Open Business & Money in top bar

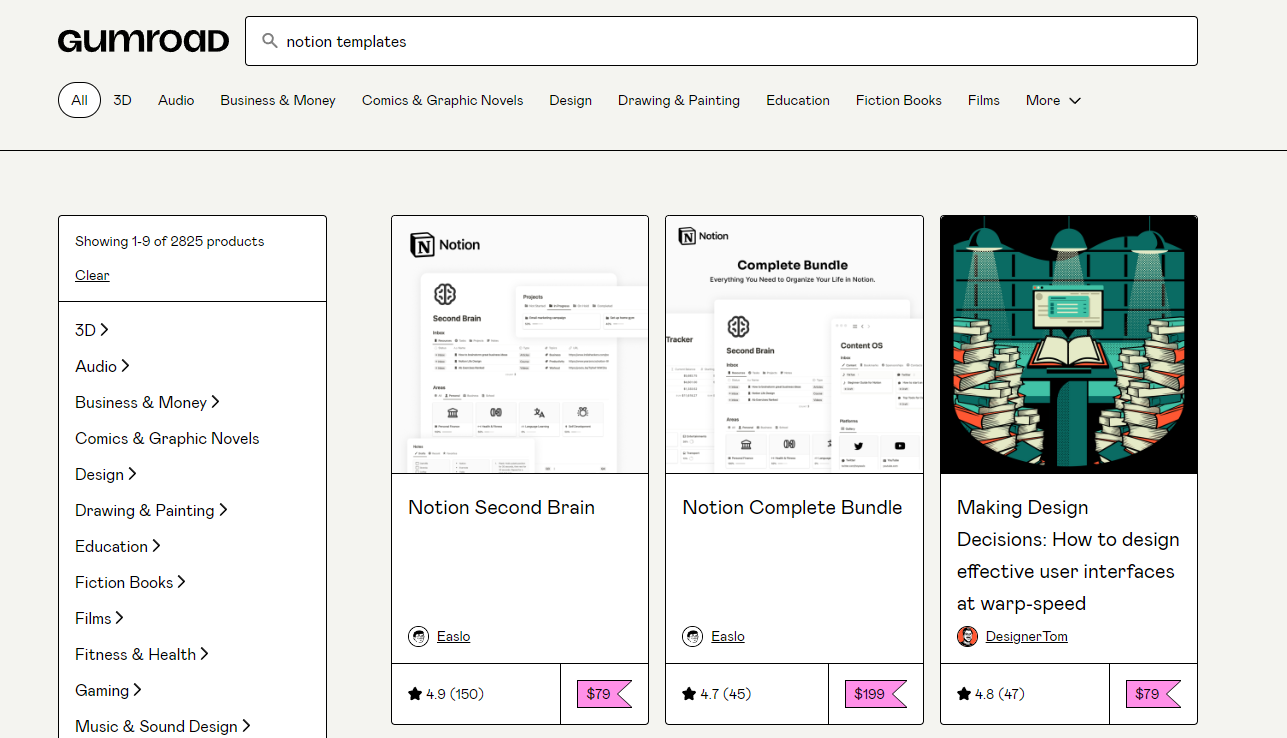tap(278, 100)
